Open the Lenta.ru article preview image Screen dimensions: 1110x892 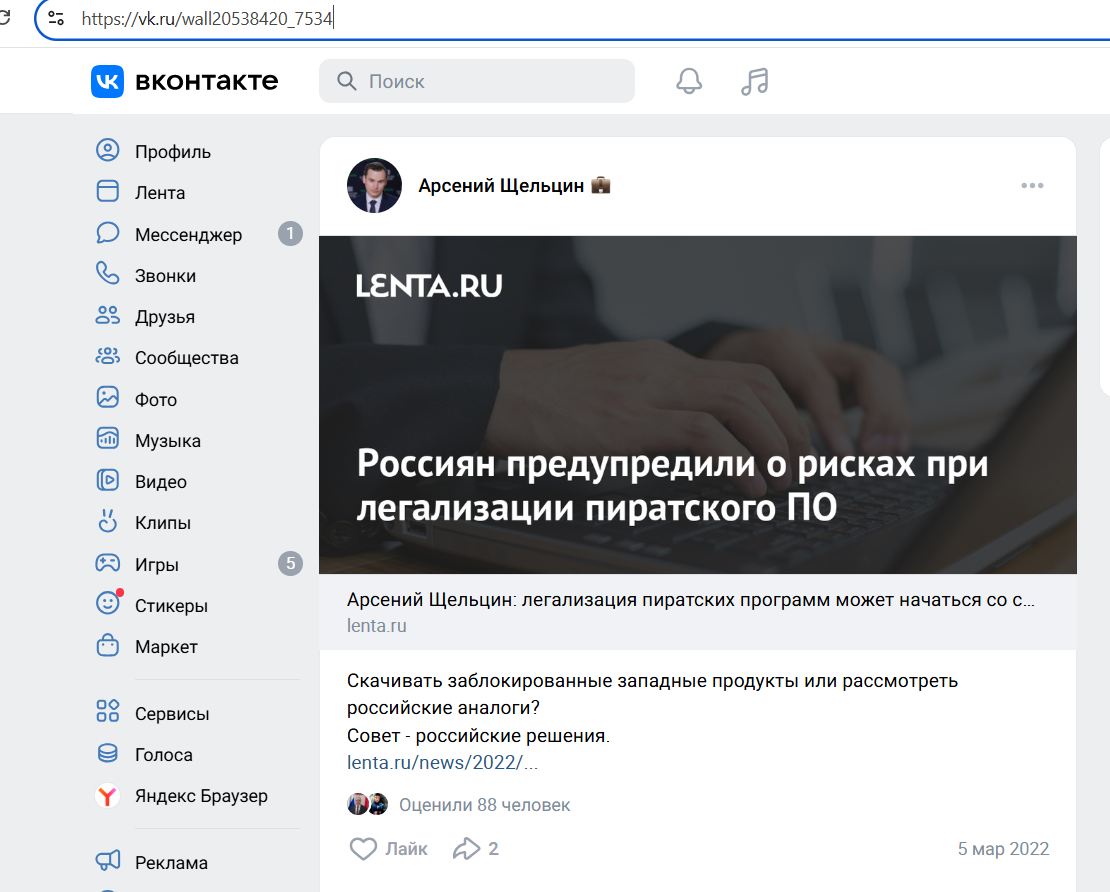[x=697, y=404]
